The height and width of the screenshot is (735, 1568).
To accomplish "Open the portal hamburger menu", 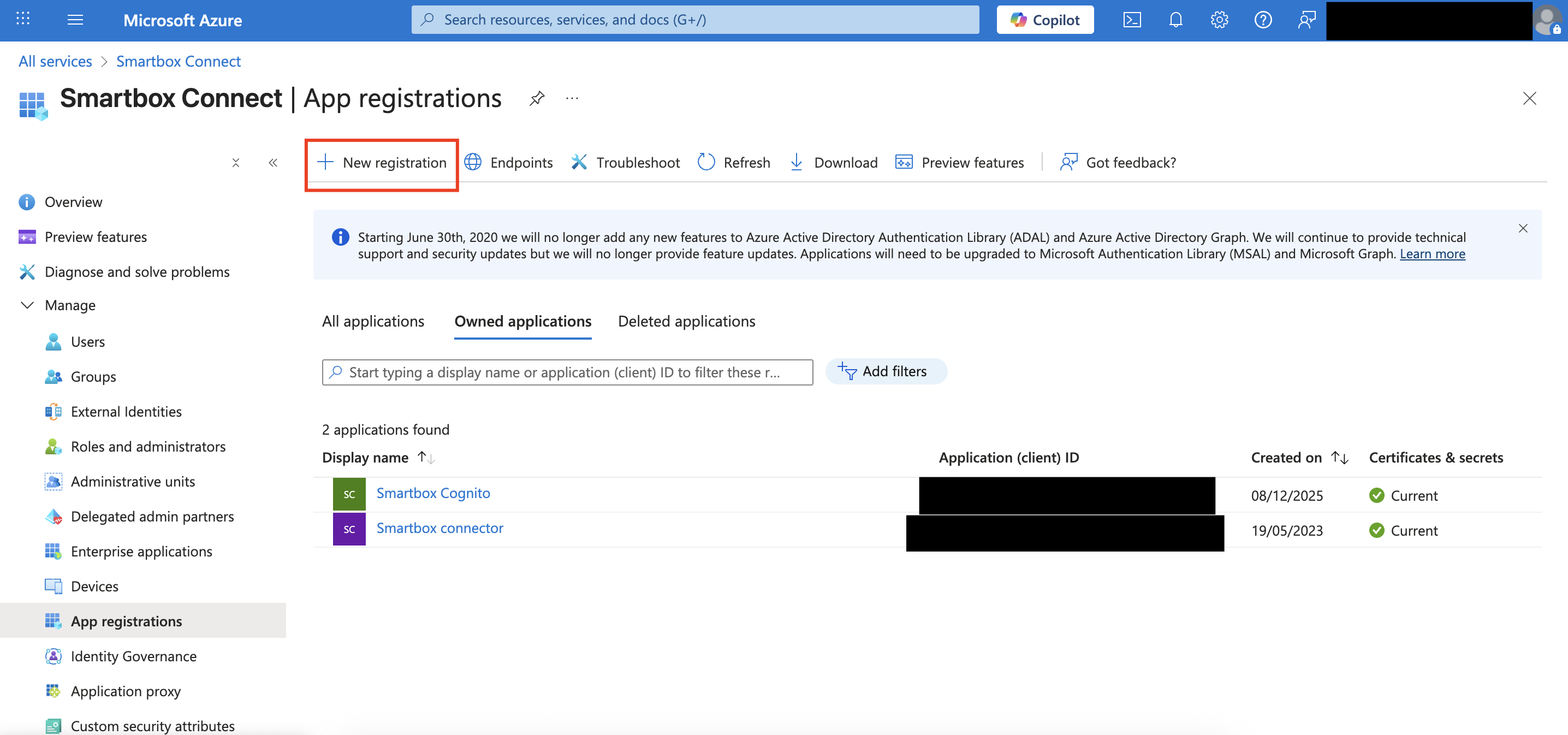I will 75,20.
